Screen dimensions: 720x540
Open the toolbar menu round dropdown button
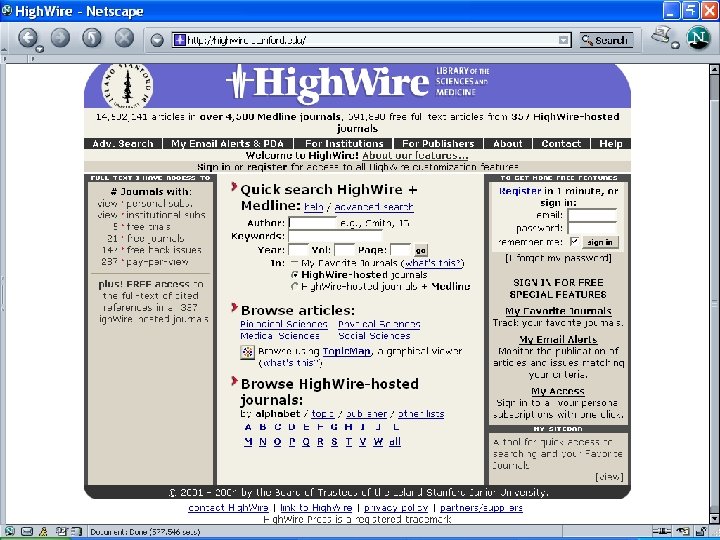(x=157, y=40)
